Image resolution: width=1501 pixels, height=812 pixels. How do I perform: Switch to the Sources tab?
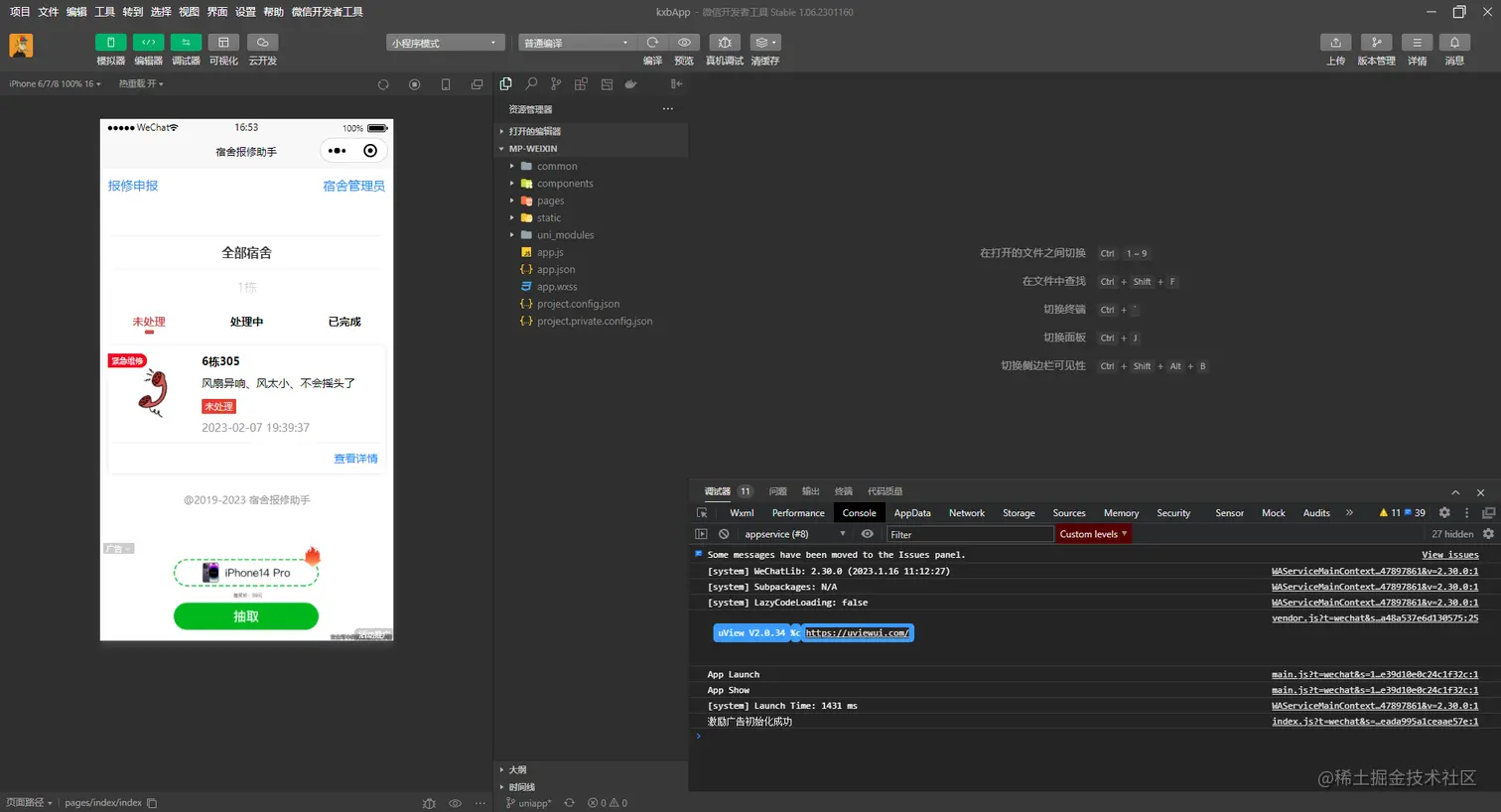pyautogui.click(x=1069, y=513)
